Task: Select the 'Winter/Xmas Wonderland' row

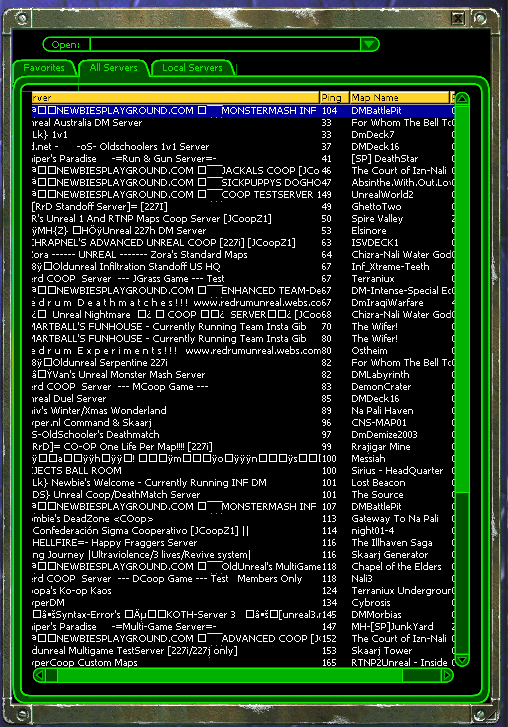Action: pos(243,411)
